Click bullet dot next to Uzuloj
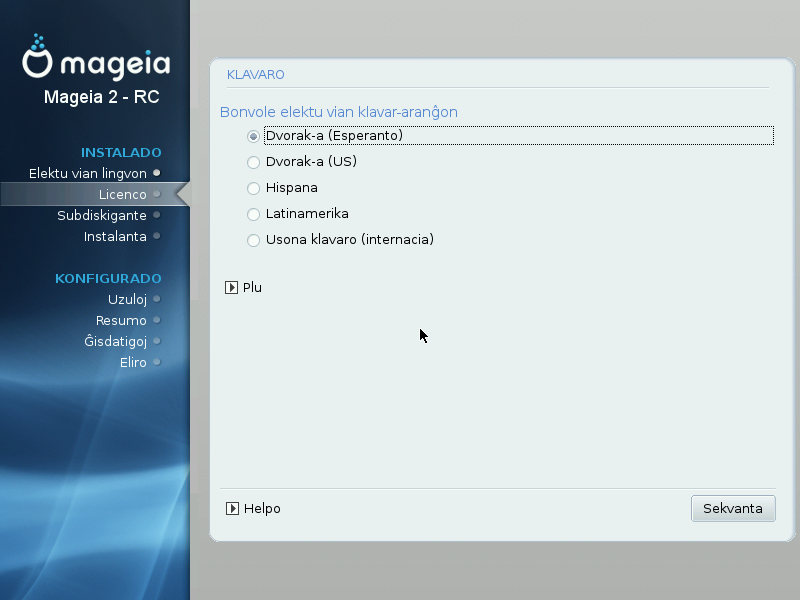Screen dimensions: 800x600 coord(157,299)
